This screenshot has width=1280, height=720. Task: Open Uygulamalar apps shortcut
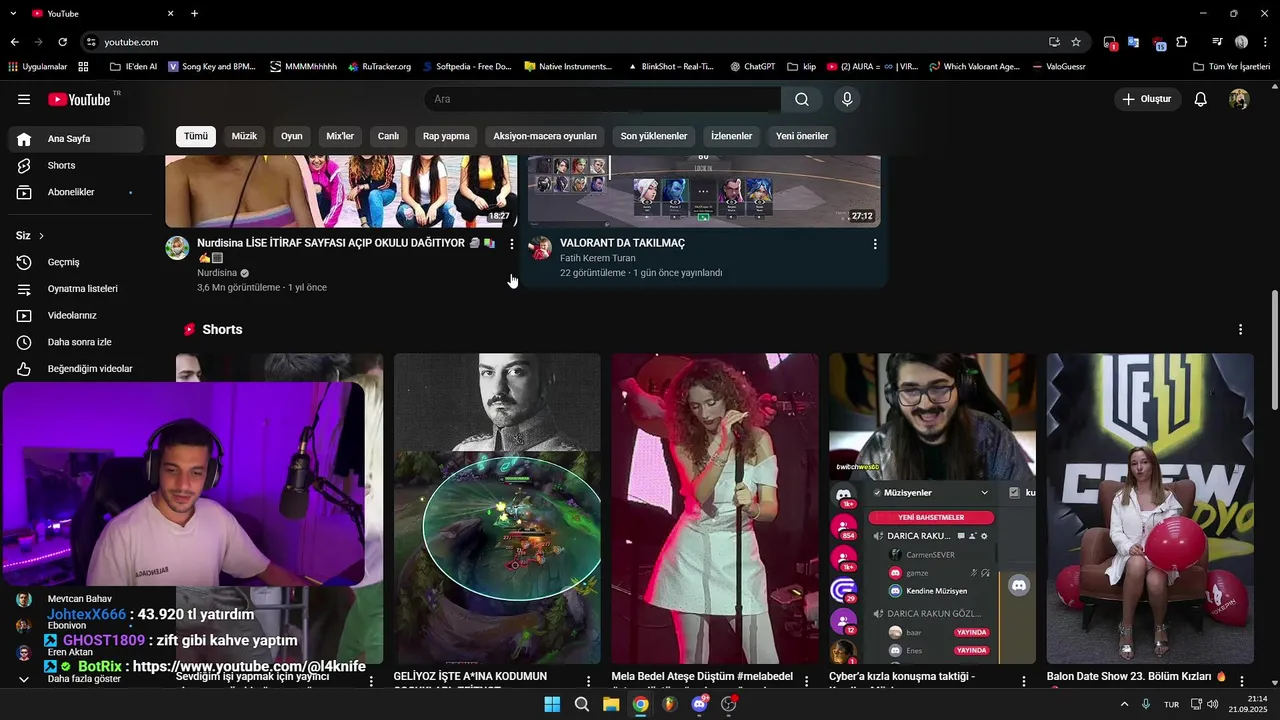(x=37, y=67)
